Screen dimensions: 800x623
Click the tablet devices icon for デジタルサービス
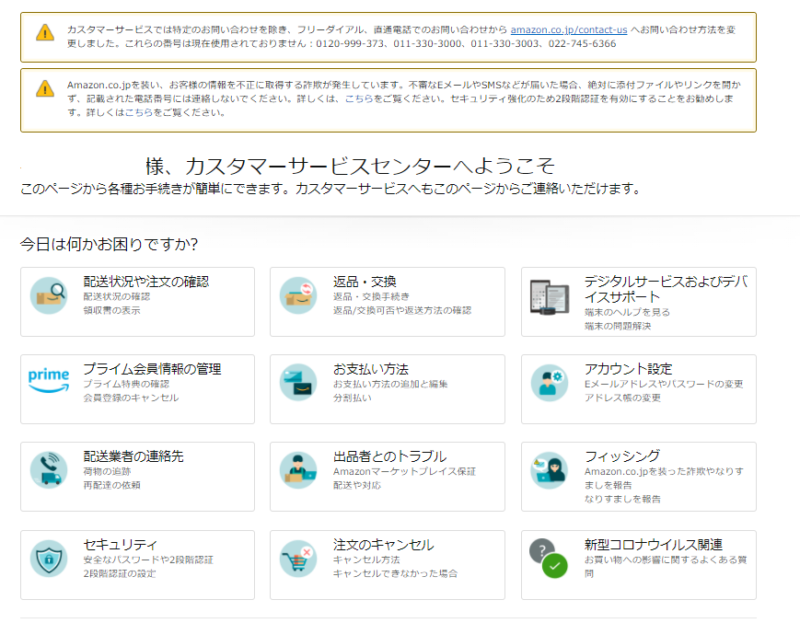pyautogui.click(x=549, y=297)
